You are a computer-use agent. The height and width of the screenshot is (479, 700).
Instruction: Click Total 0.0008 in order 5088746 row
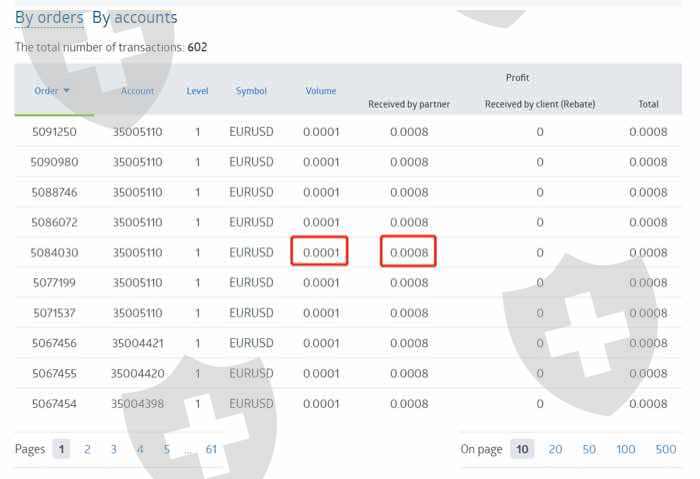[x=648, y=192]
